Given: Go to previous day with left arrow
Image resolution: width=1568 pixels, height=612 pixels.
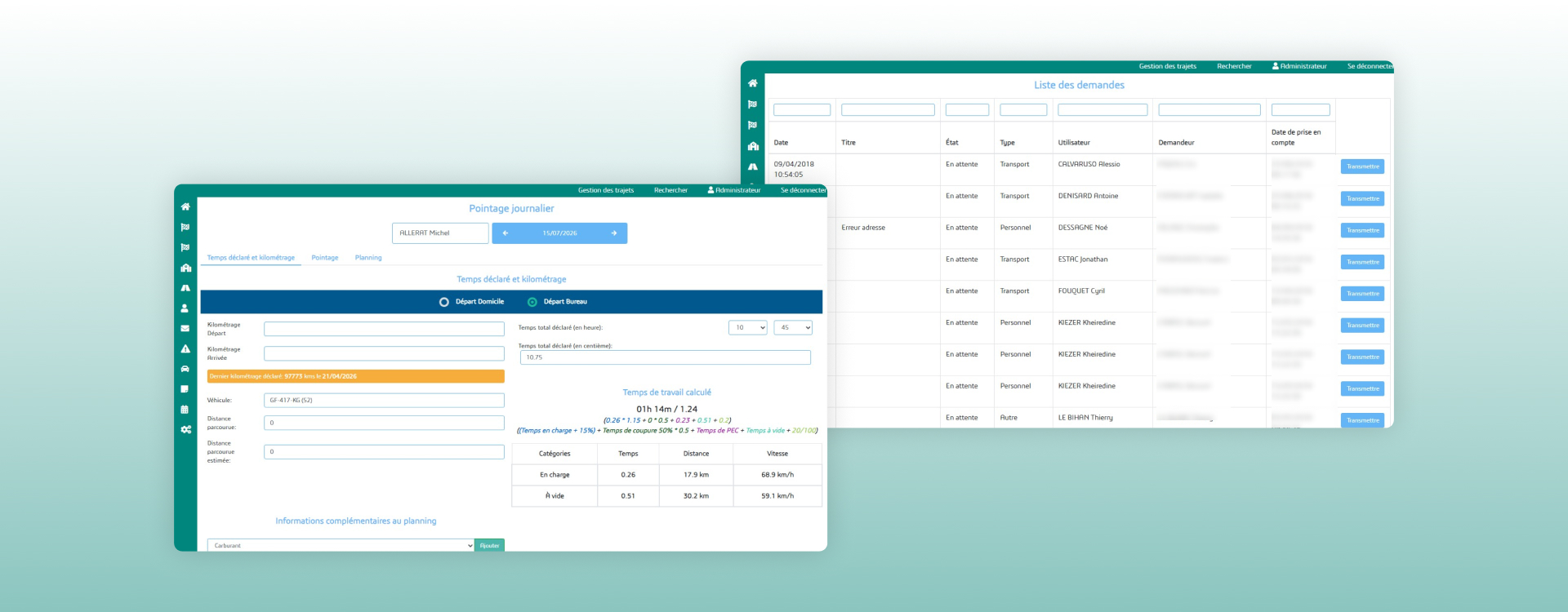Looking at the screenshot, I should coord(506,233).
